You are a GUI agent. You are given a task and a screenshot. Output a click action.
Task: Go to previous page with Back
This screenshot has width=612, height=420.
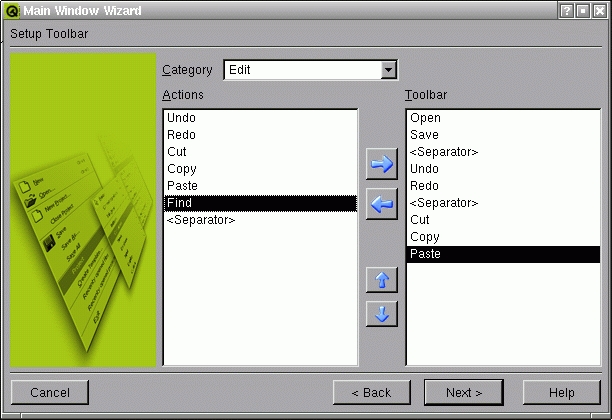coord(371,393)
